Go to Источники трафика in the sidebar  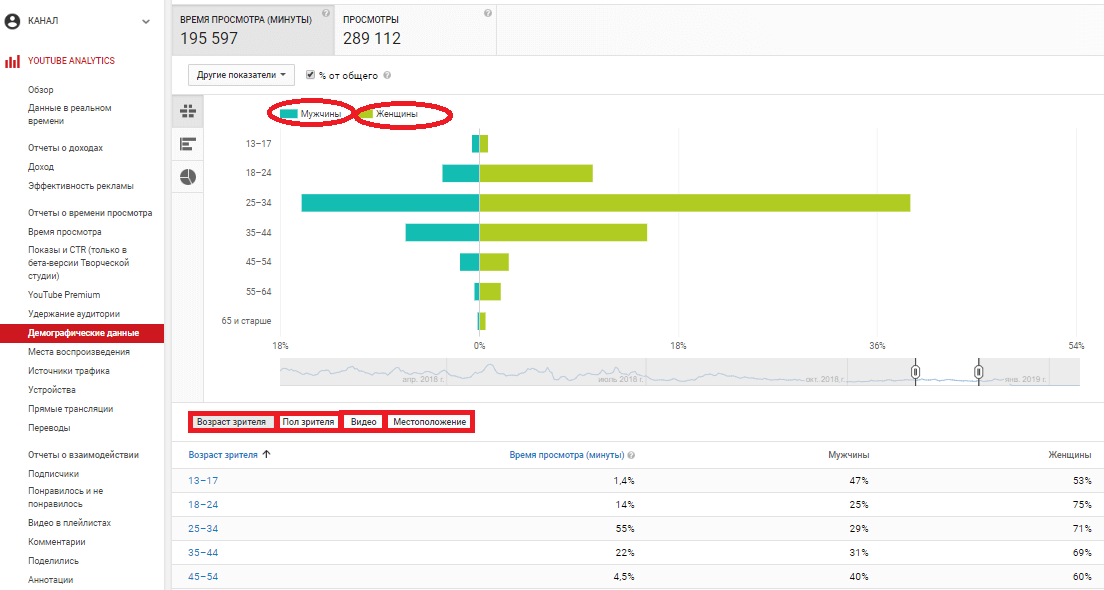(x=69, y=371)
